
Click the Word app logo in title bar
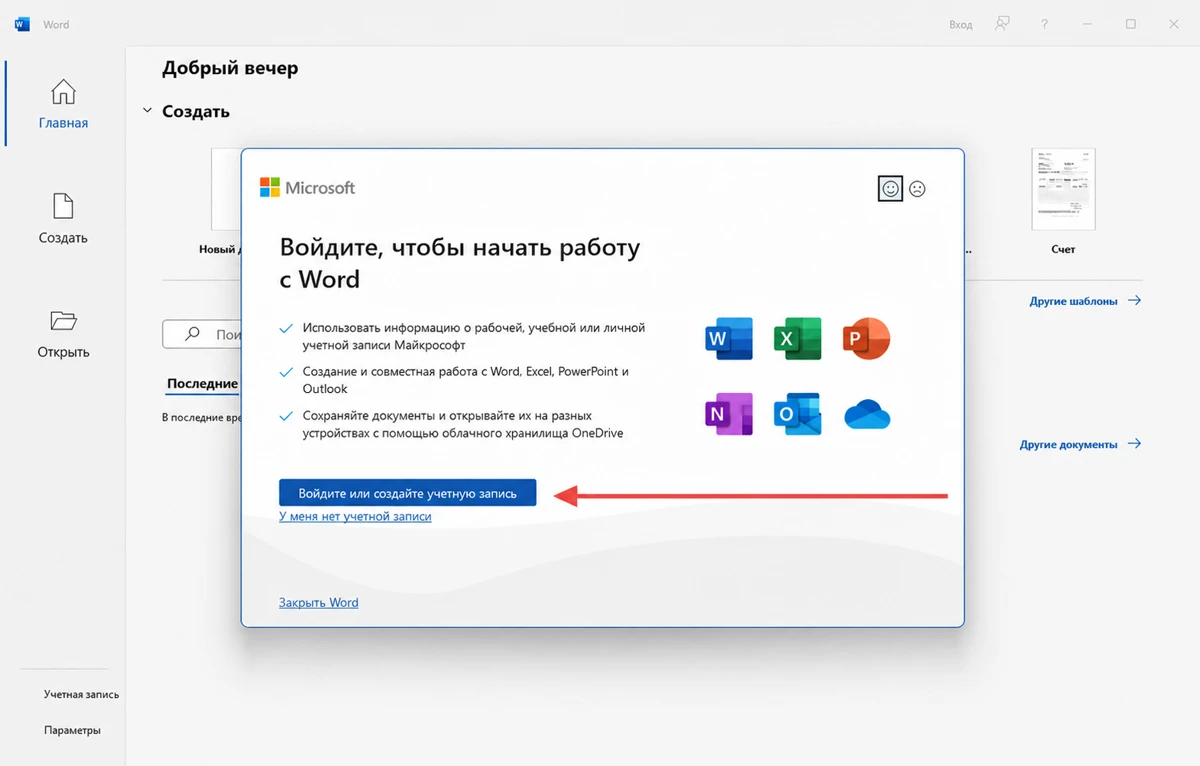pos(22,24)
